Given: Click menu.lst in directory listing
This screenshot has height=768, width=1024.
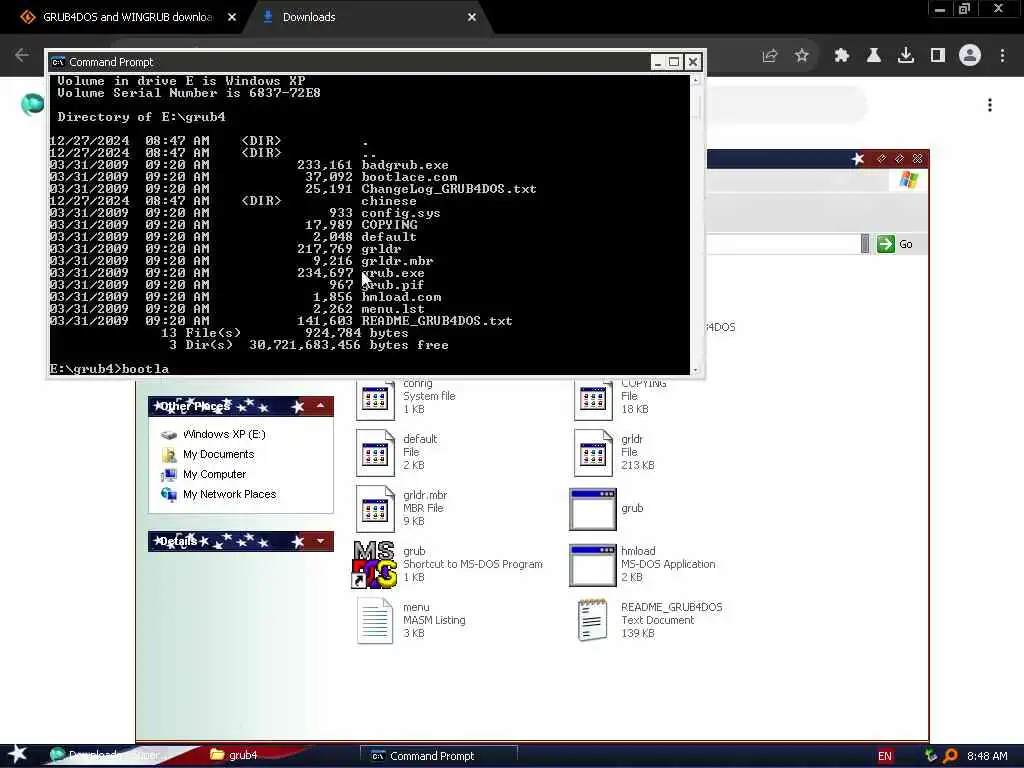Looking at the screenshot, I should pyautogui.click(x=393, y=309).
